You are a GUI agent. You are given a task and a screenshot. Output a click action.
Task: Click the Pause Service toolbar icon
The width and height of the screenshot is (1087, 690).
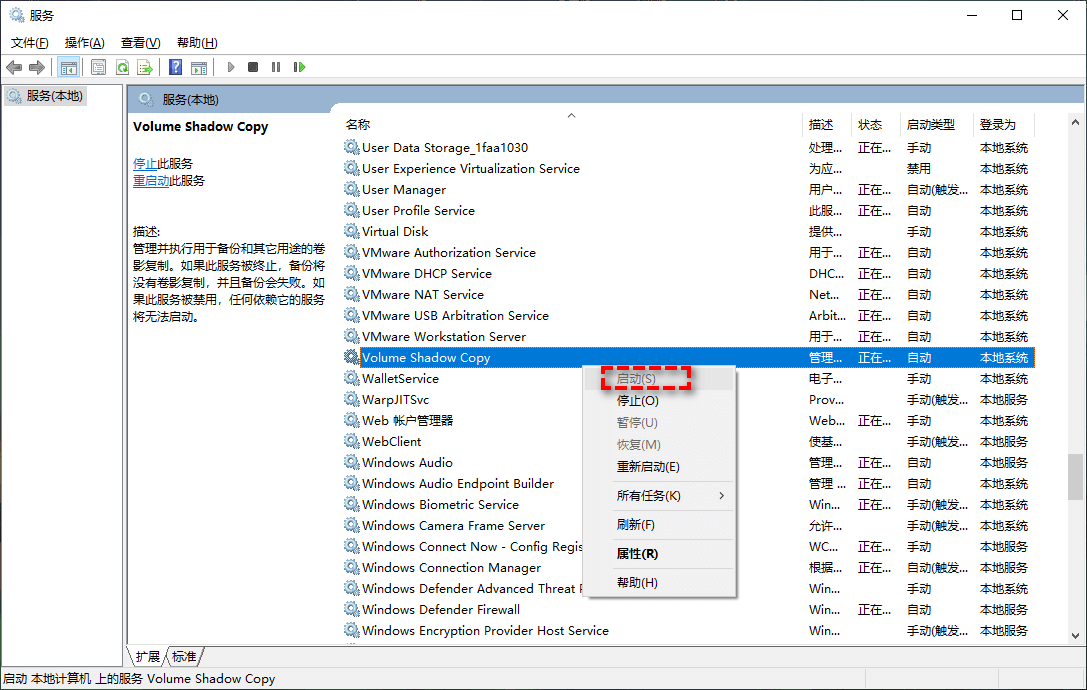pos(276,67)
